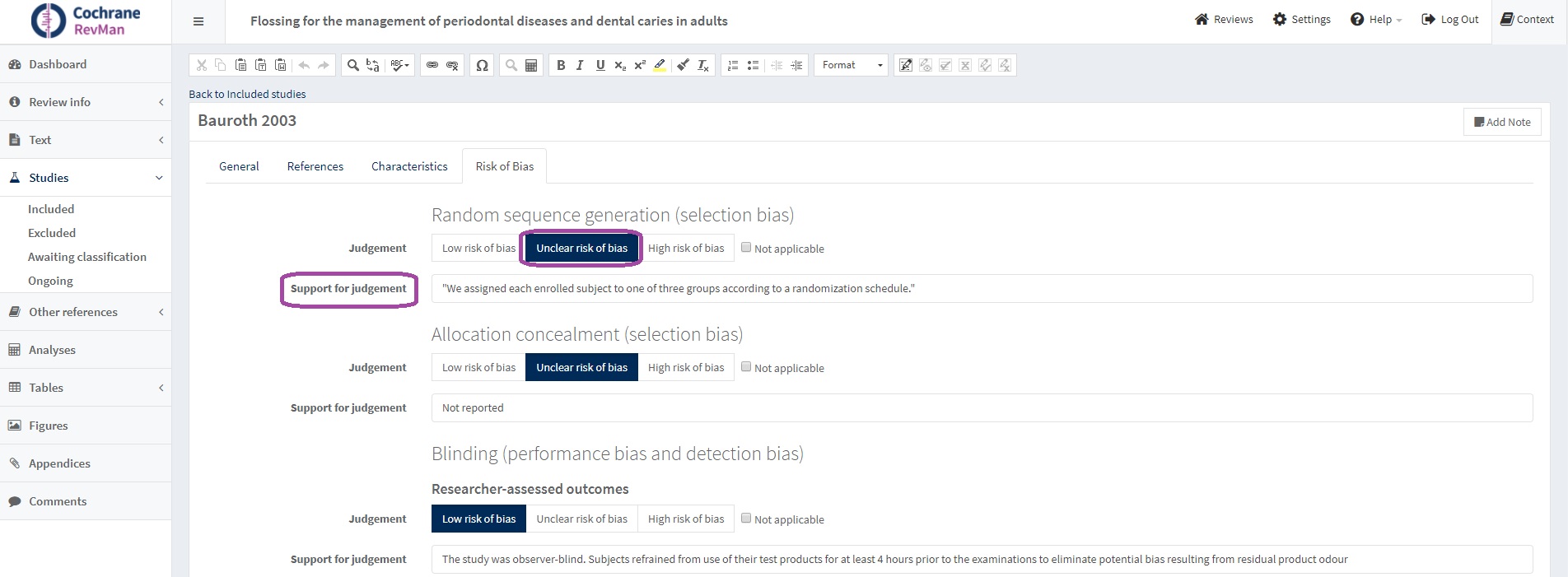The width and height of the screenshot is (1568, 577).
Task: Switch to the Characteristics tab
Action: 409,166
